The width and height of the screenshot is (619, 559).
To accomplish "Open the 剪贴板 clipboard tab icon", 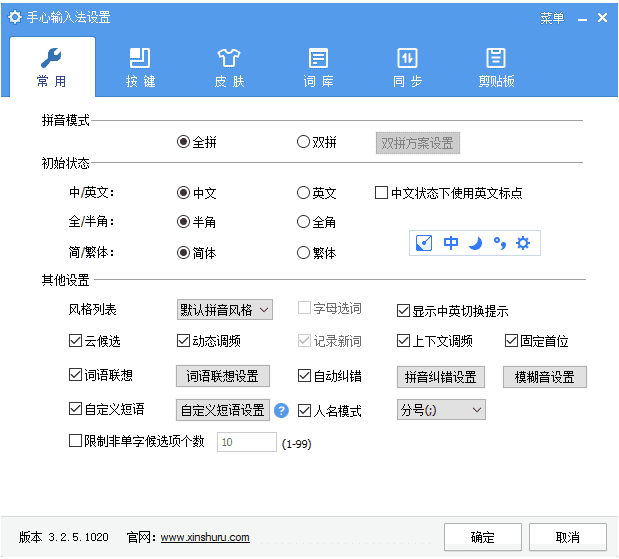I will [495, 66].
